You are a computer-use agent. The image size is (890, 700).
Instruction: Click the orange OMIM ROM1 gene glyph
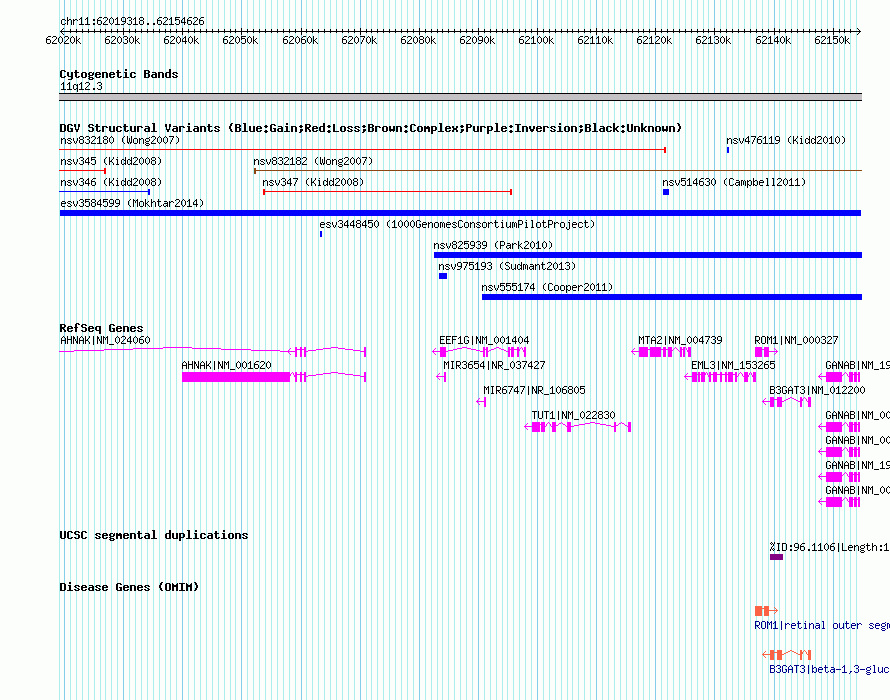click(x=766, y=611)
